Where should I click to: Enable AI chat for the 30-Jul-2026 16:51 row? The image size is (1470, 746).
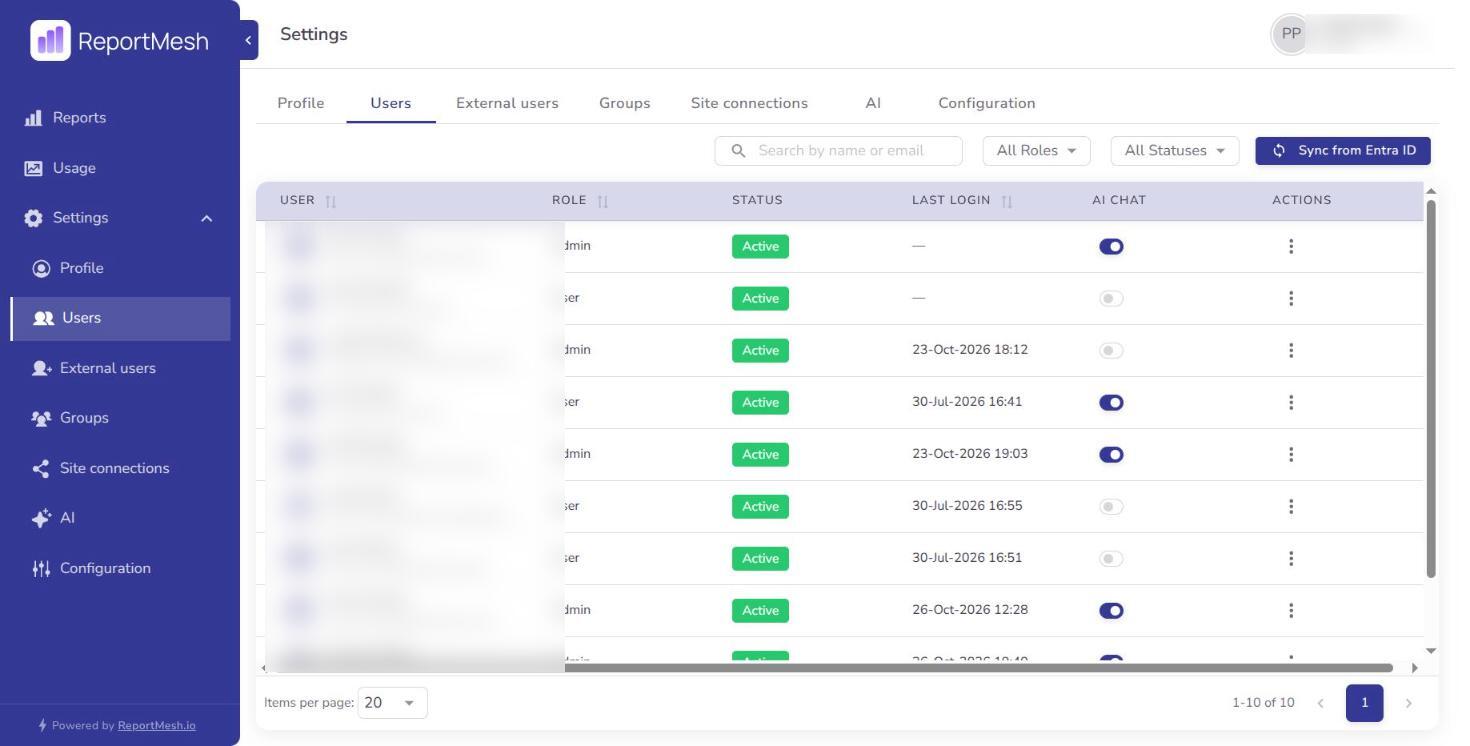pyautogui.click(x=1111, y=559)
